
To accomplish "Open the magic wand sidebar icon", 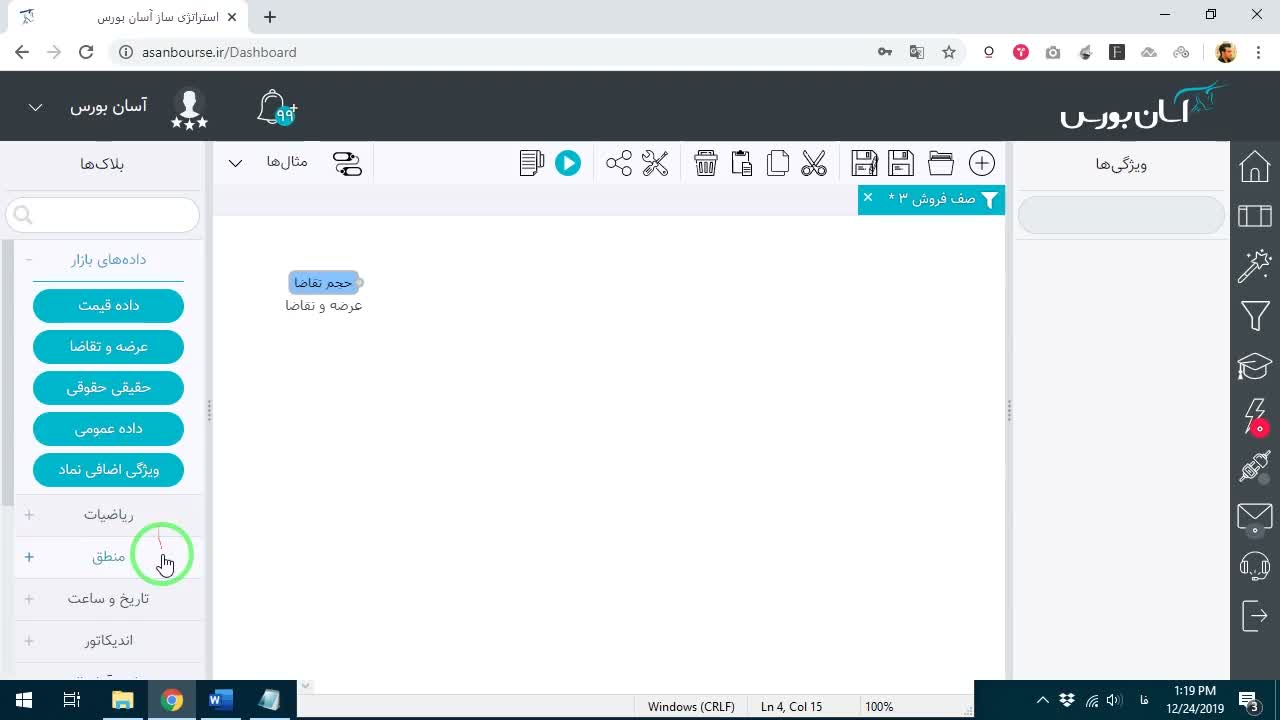I will tap(1255, 267).
